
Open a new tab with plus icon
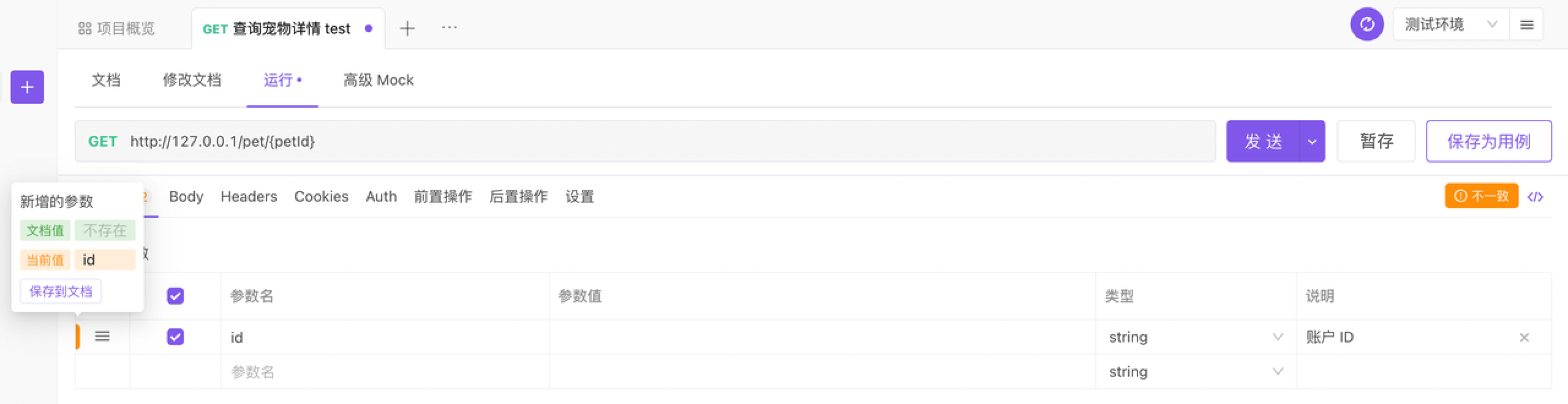[x=407, y=28]
